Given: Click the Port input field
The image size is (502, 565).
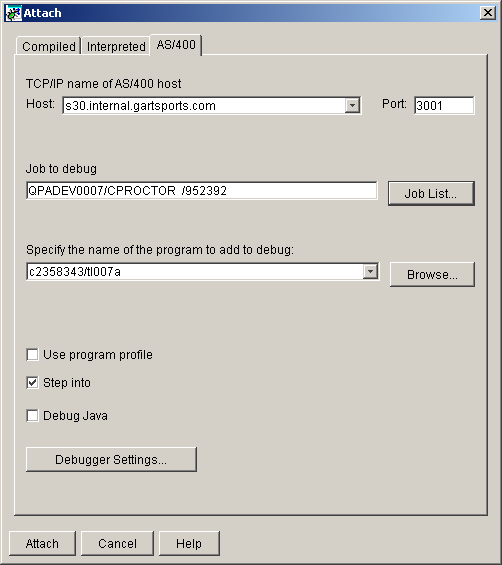Looking at the screenshot, I should tap(444, 105).
